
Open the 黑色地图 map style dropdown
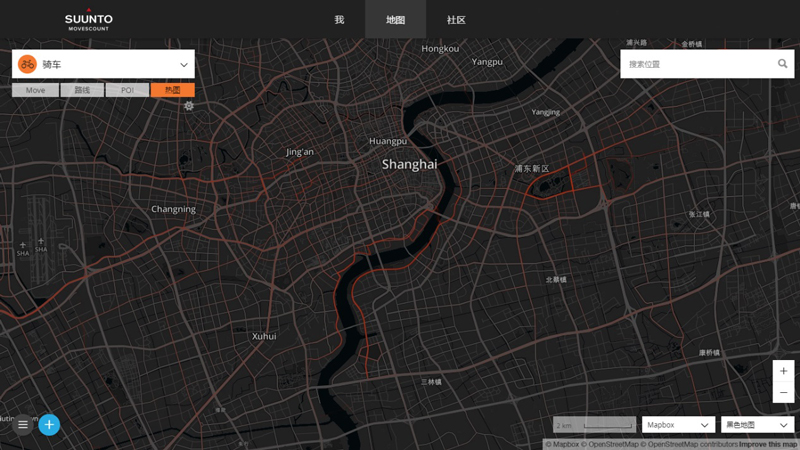click(x=757, y=425)
